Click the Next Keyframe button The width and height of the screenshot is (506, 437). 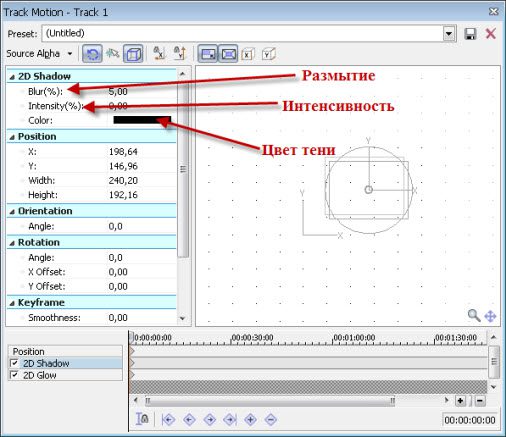(210, 419)
